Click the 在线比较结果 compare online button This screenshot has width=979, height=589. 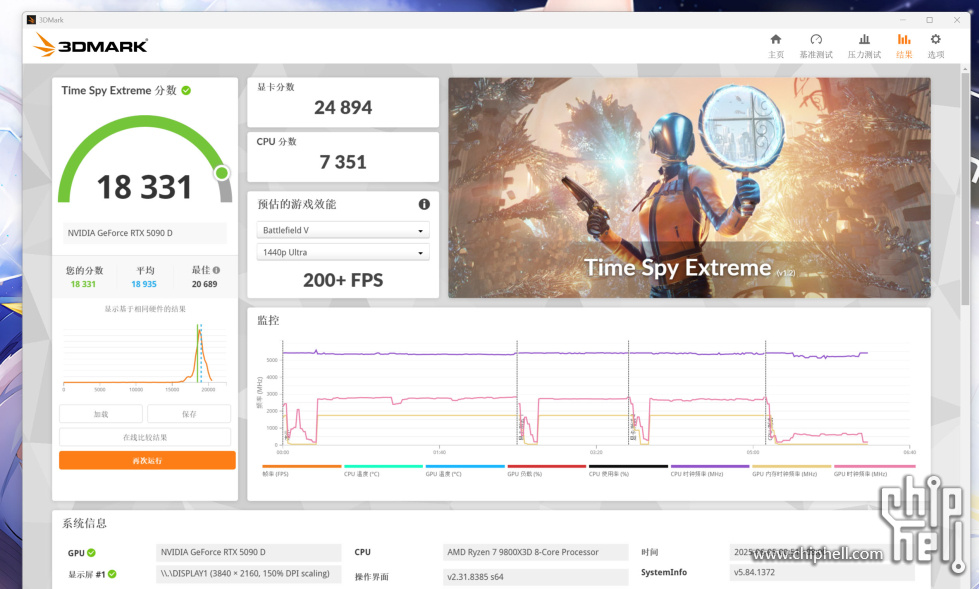click(145, 437)
